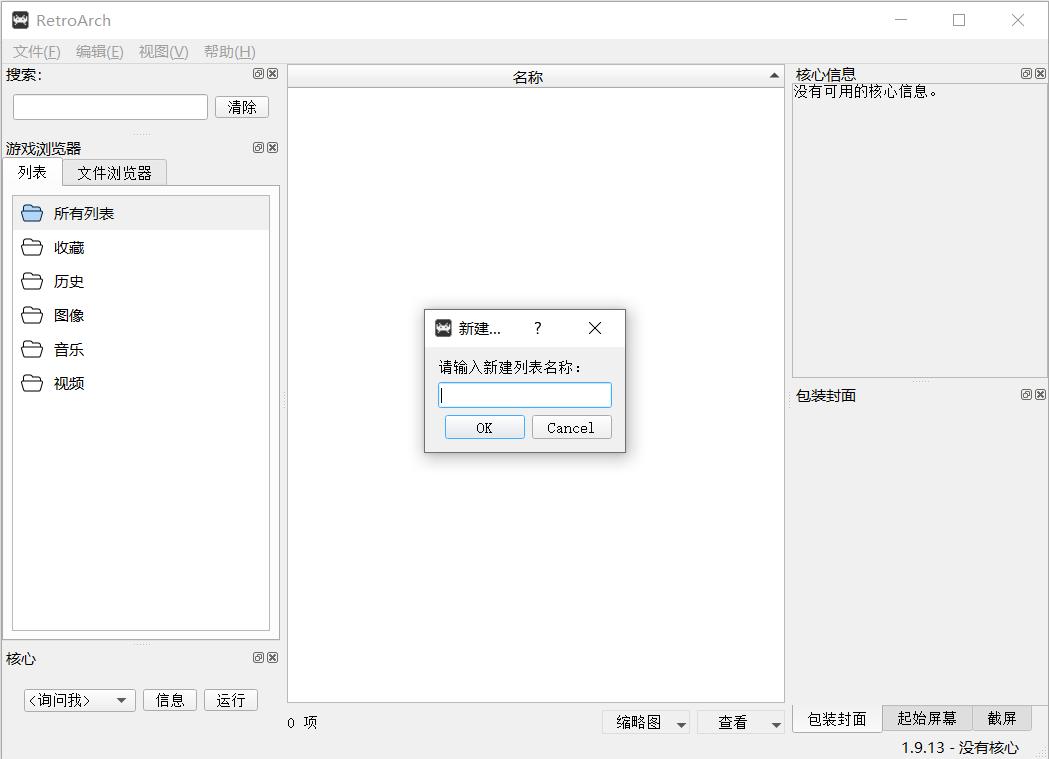This screenshot has height=759, width=1049.
Task: Select the 历史 list
Action: [x=141, y=282]
